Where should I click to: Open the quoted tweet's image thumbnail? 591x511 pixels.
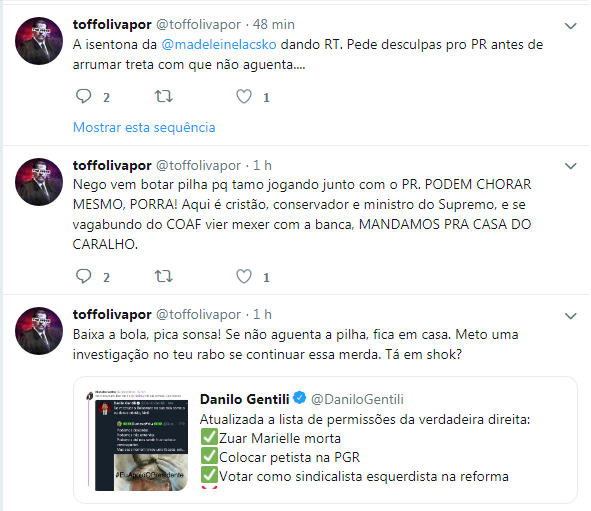click(138, 441)
